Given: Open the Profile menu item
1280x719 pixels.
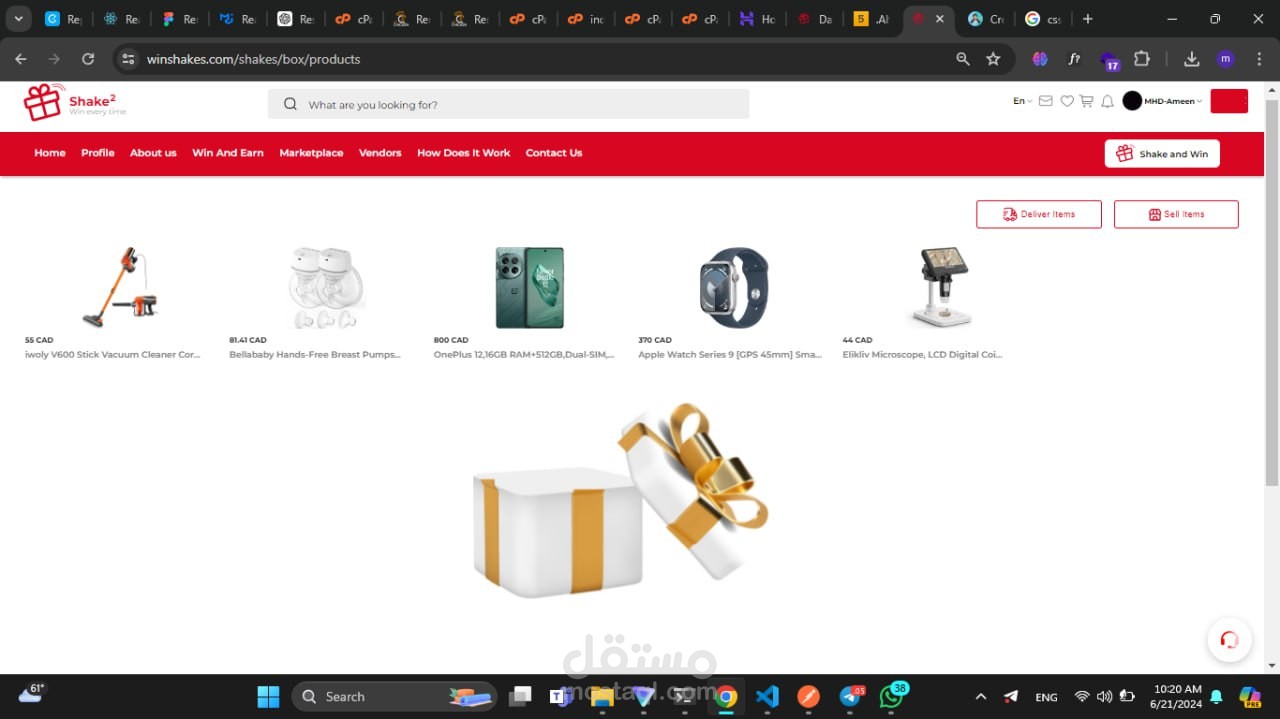Looking at the screenshot, I should [98, 153].
